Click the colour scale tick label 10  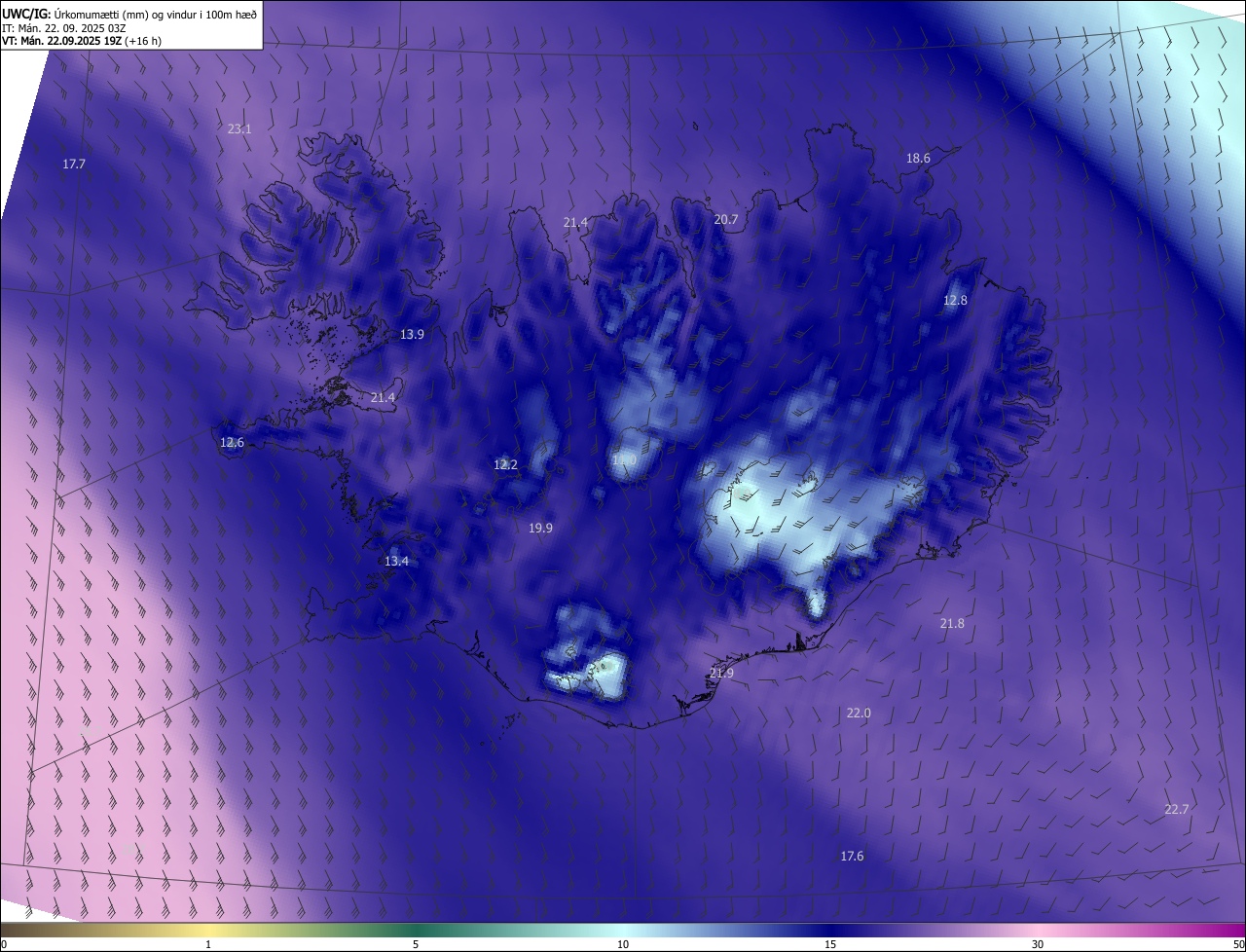click(x=623, y=945)
